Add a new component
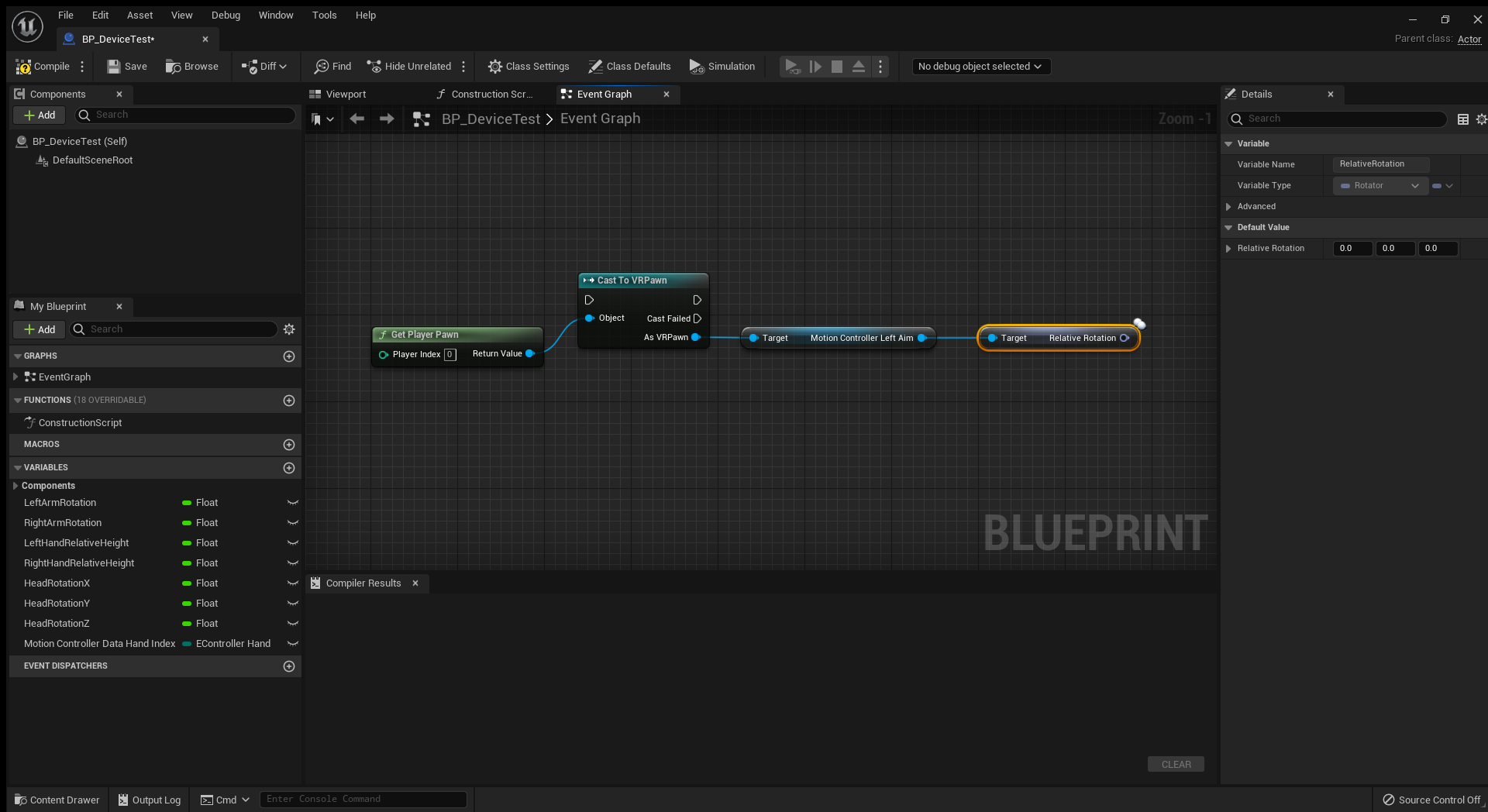 click(40, 115)
